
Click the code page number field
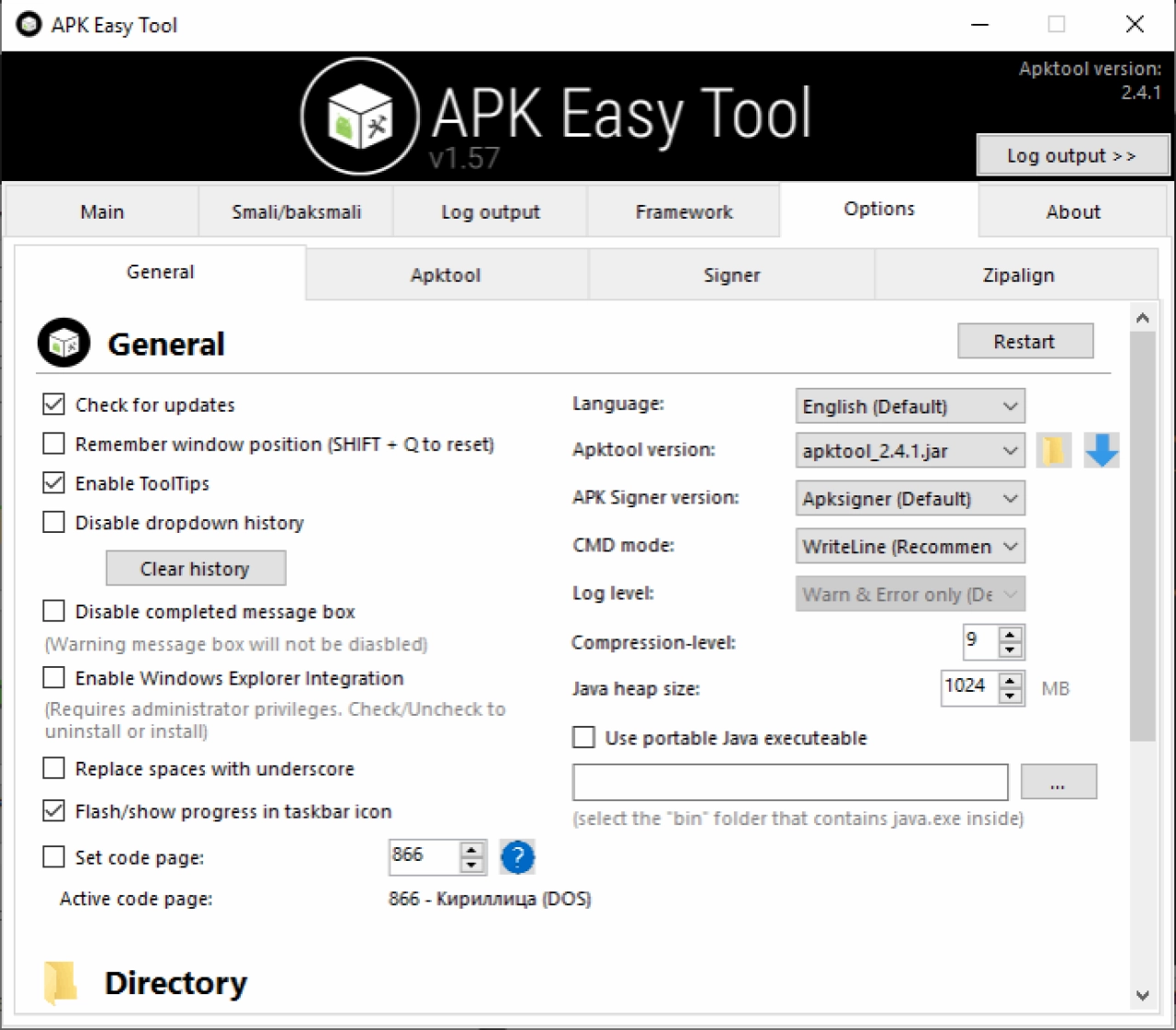point(424,856)
